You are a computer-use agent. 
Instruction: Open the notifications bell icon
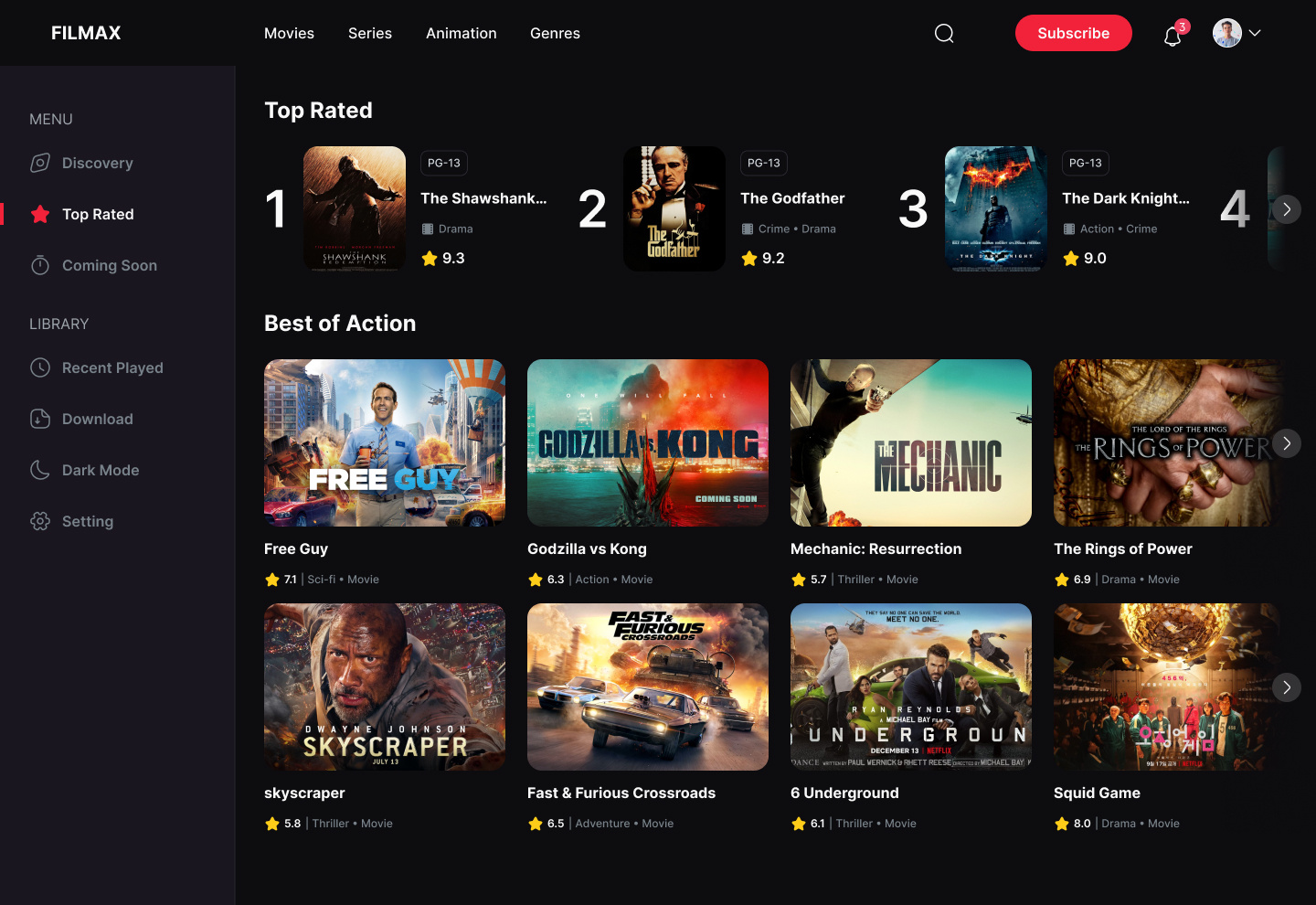pyautogui.click(x=1173, y=37)
